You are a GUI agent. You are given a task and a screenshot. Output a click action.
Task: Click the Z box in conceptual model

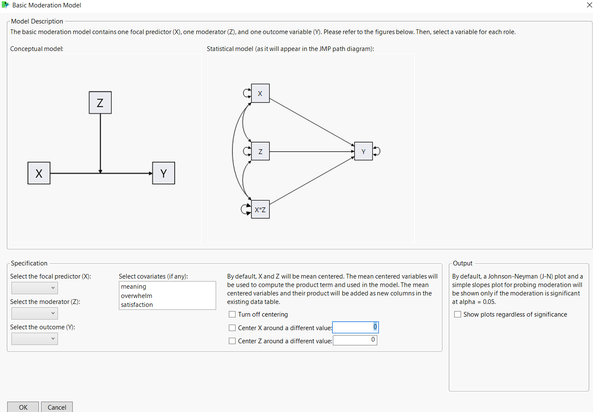(100, 103)
